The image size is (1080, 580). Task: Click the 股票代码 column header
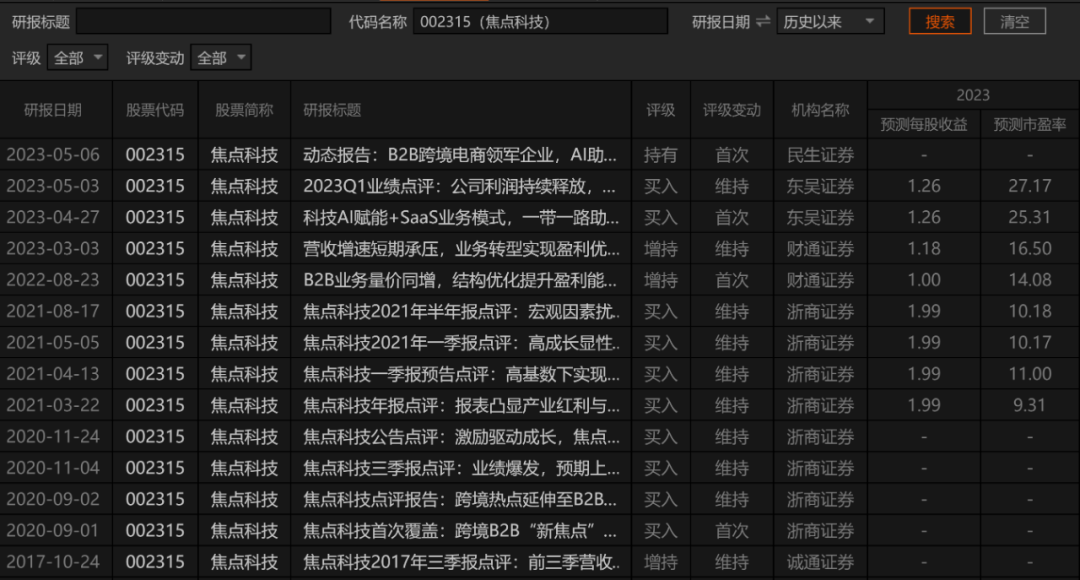pyautogui.click(x=155, y=110)
